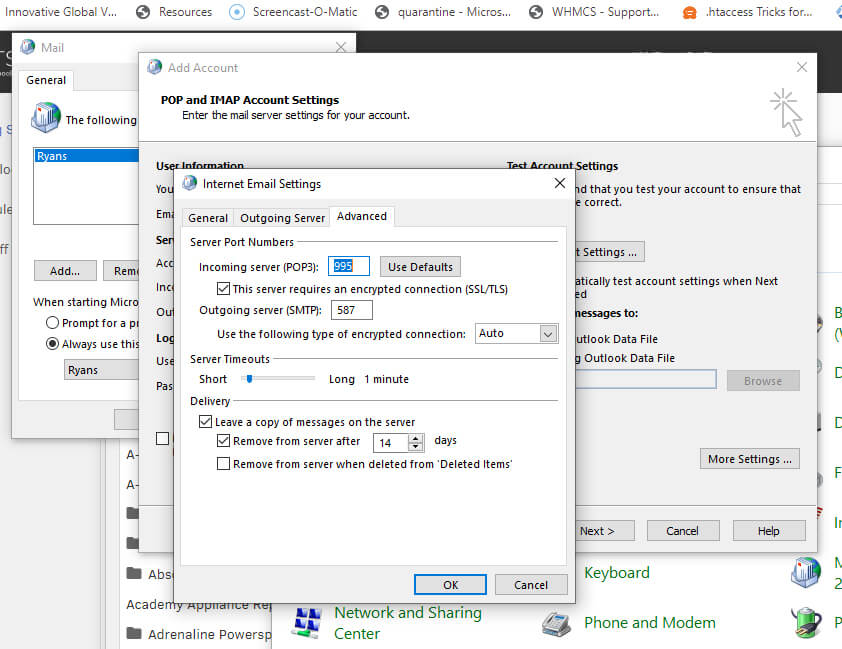Click the Use Defaults button
The image size is (842, 649).
(x=420, y=267)
